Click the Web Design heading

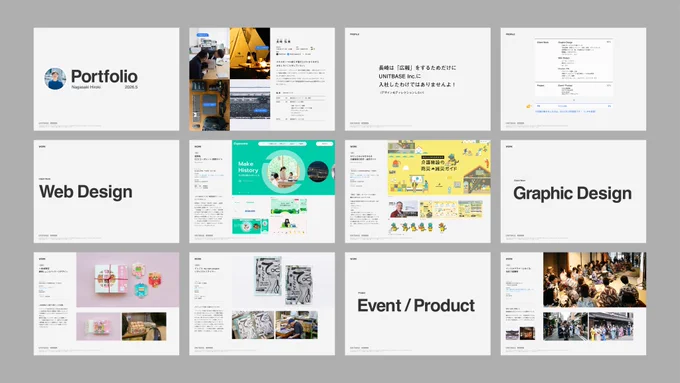click(x=86, y=192)
